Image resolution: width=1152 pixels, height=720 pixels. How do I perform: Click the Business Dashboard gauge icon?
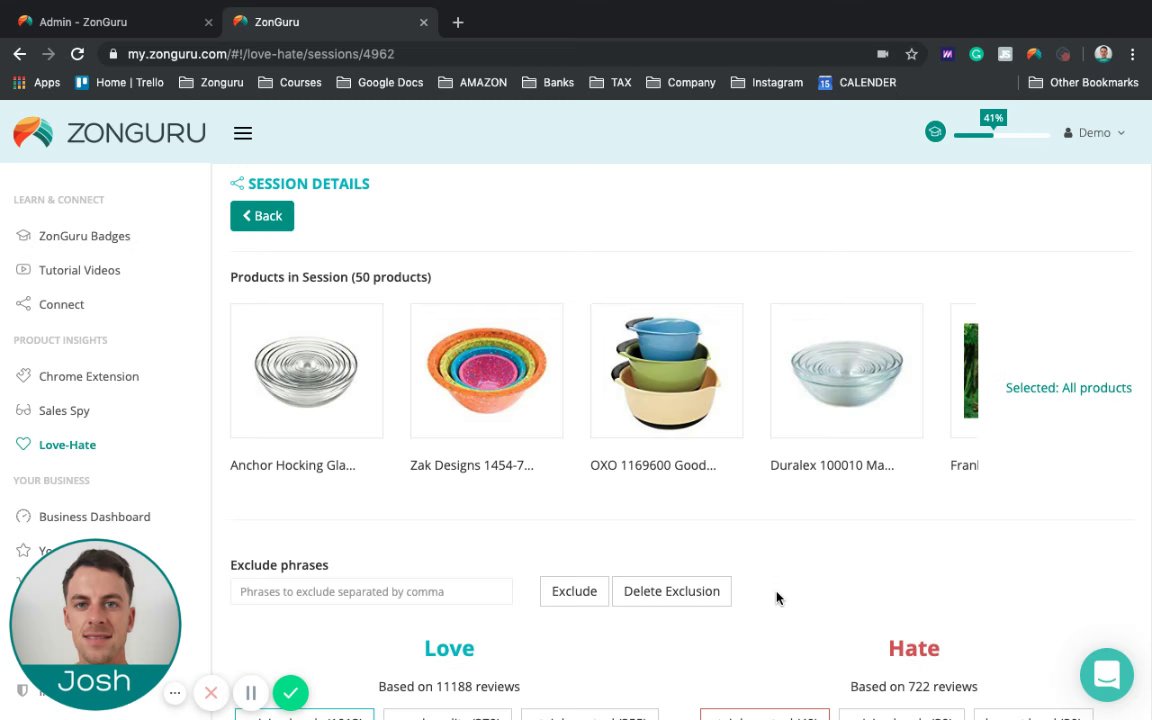click(23, 516)
